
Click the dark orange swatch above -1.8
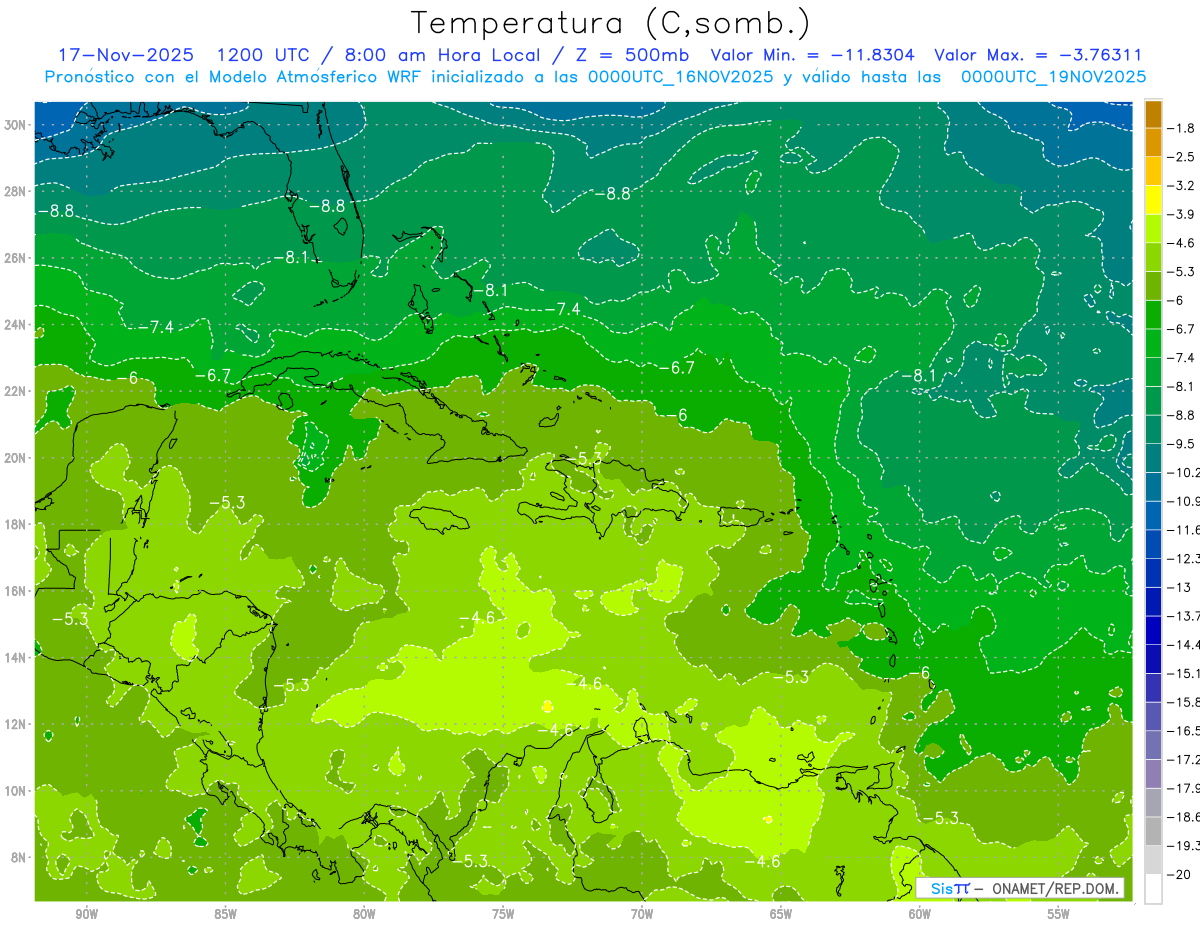point(1153,114)
